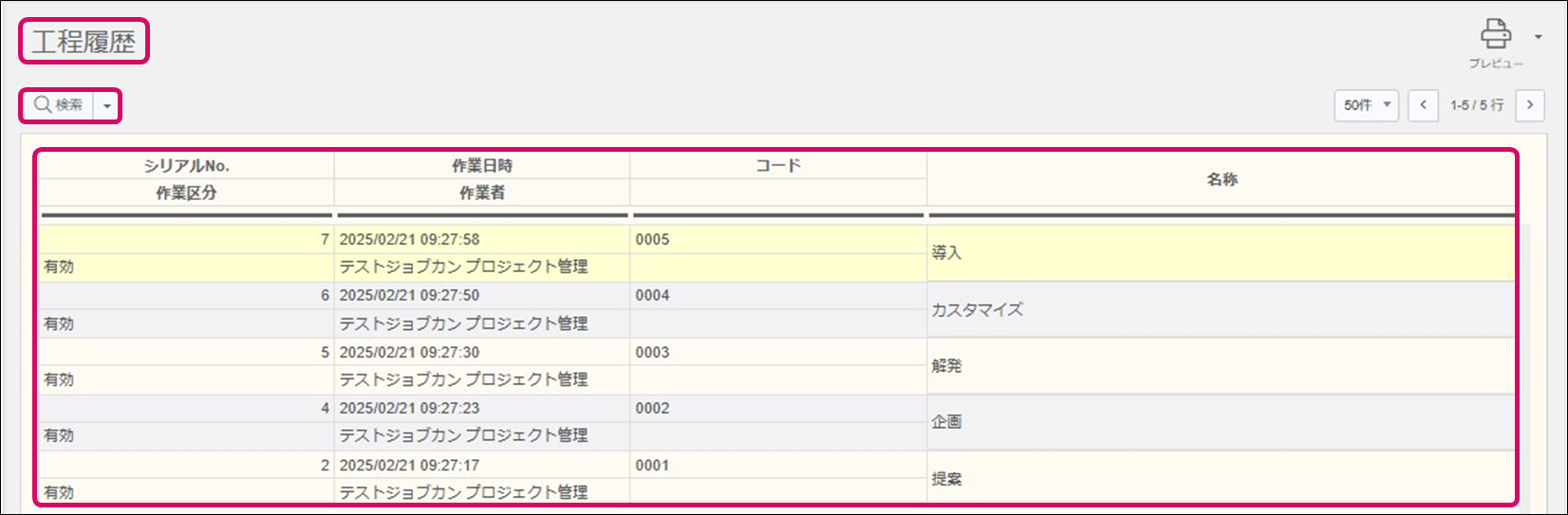Click the 2025/02/21 09:27:50 timestamp cell
Screen dimensions: 1568x515
(x=409, y=296)
